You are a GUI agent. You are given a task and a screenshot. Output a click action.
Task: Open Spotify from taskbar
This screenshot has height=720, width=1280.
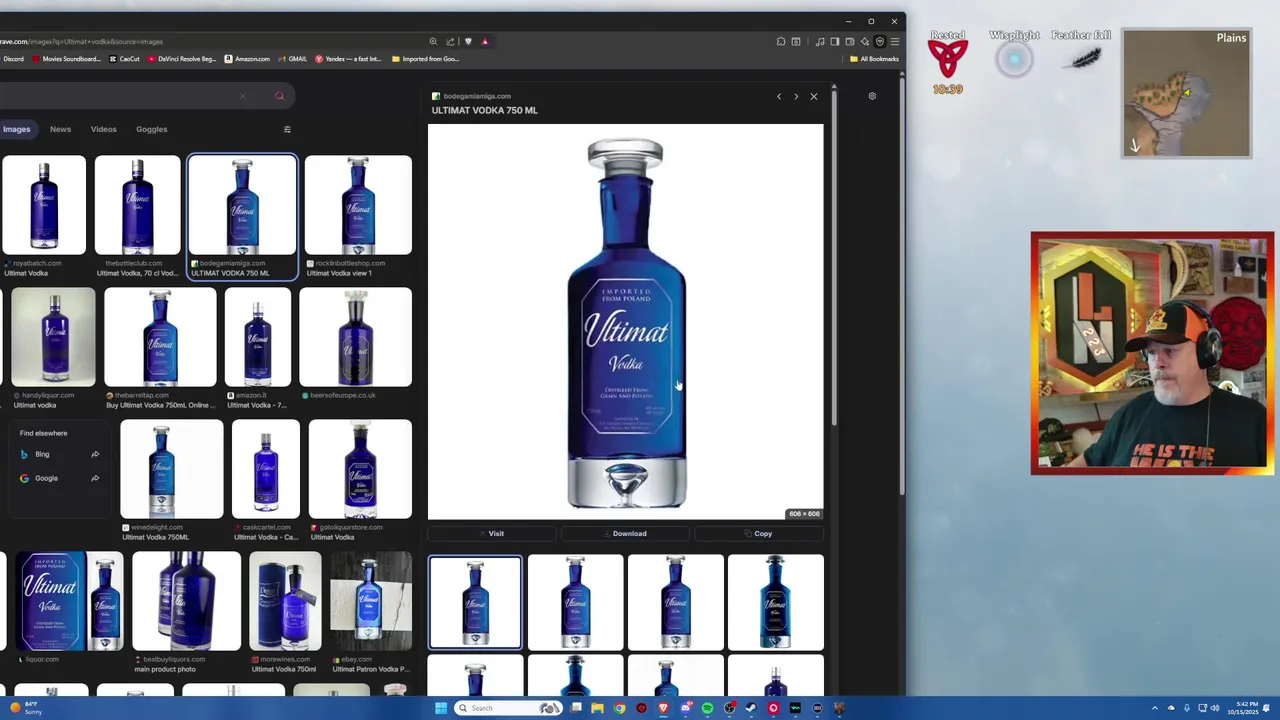(707, 708)
